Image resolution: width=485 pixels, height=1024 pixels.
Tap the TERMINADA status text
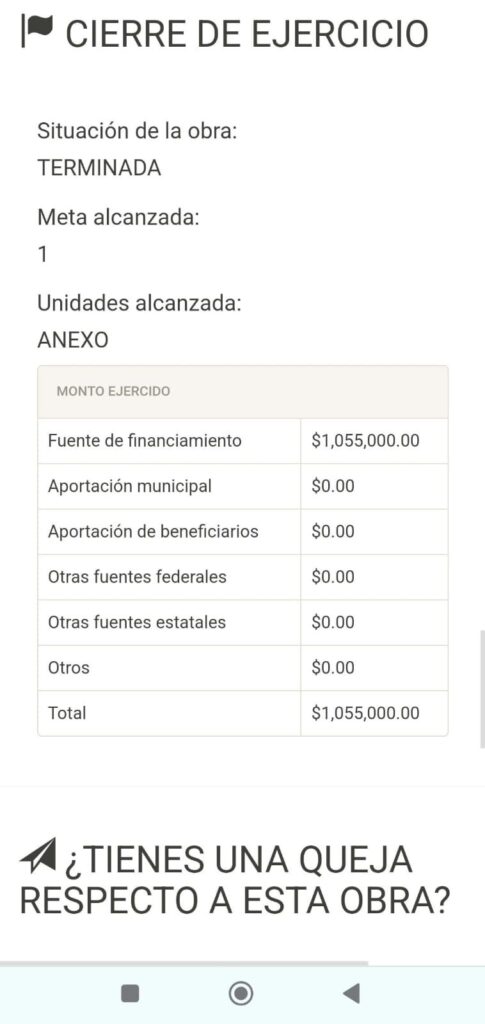tap(99, 168)
